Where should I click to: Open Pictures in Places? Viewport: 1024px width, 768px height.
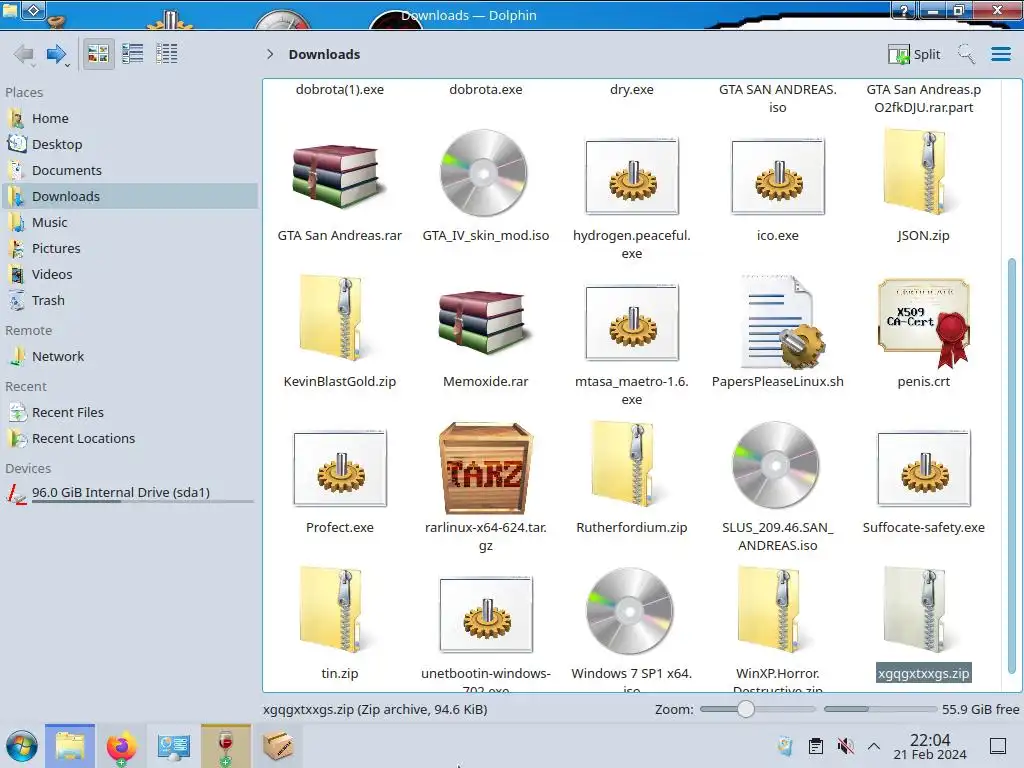pos(129,249)
